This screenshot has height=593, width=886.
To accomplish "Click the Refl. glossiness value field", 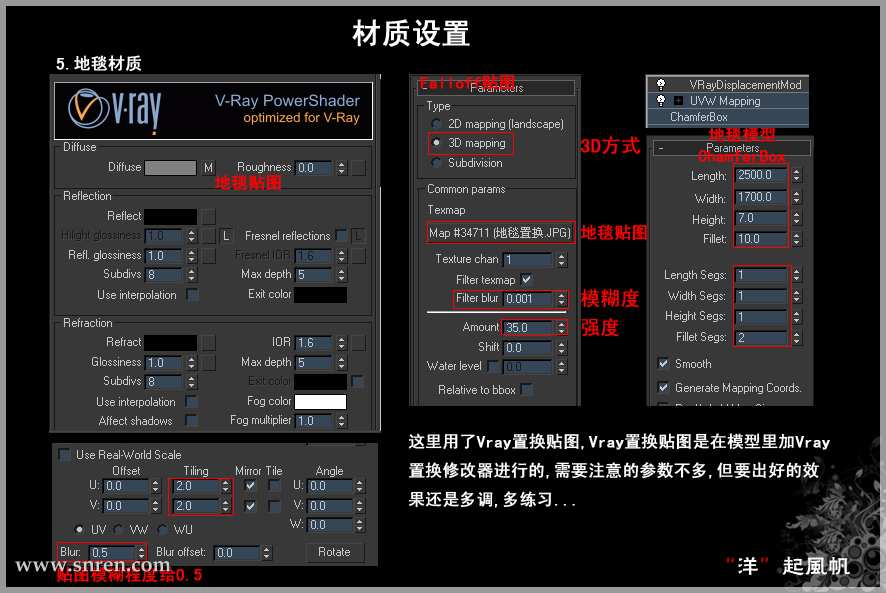I will (x=164, y=256).
